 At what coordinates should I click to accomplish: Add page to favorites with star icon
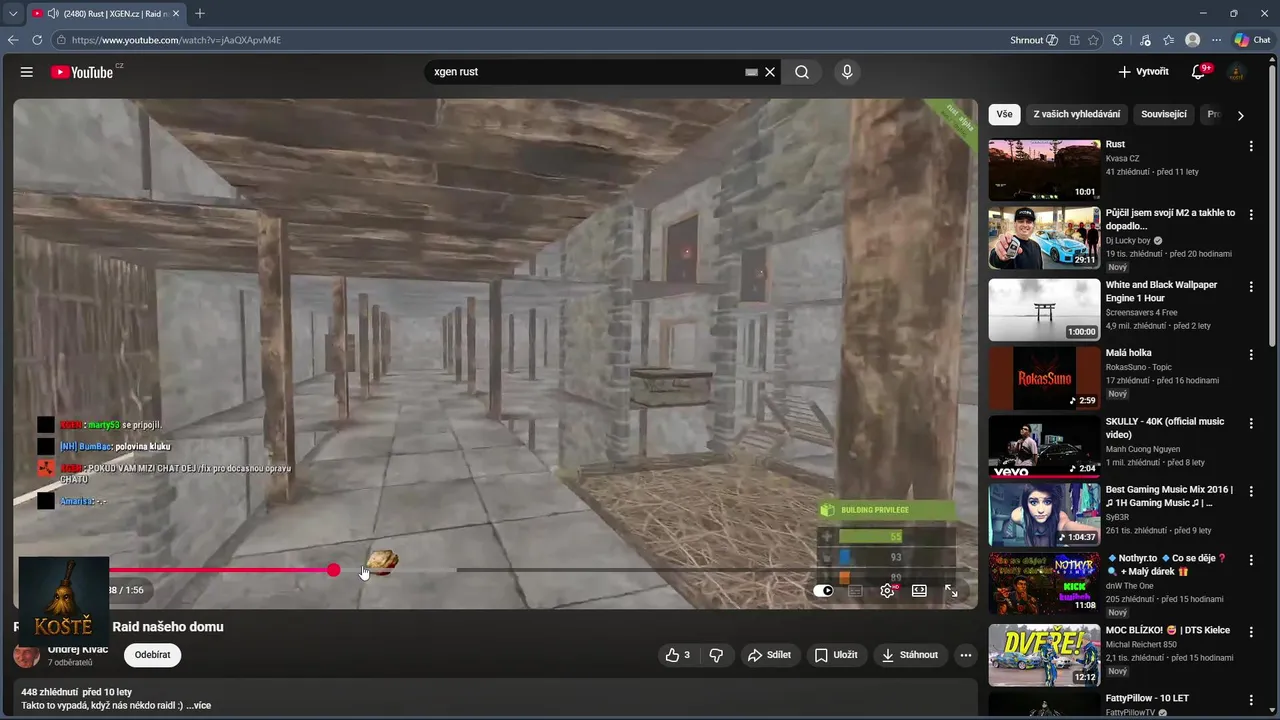pos(1093,40)
